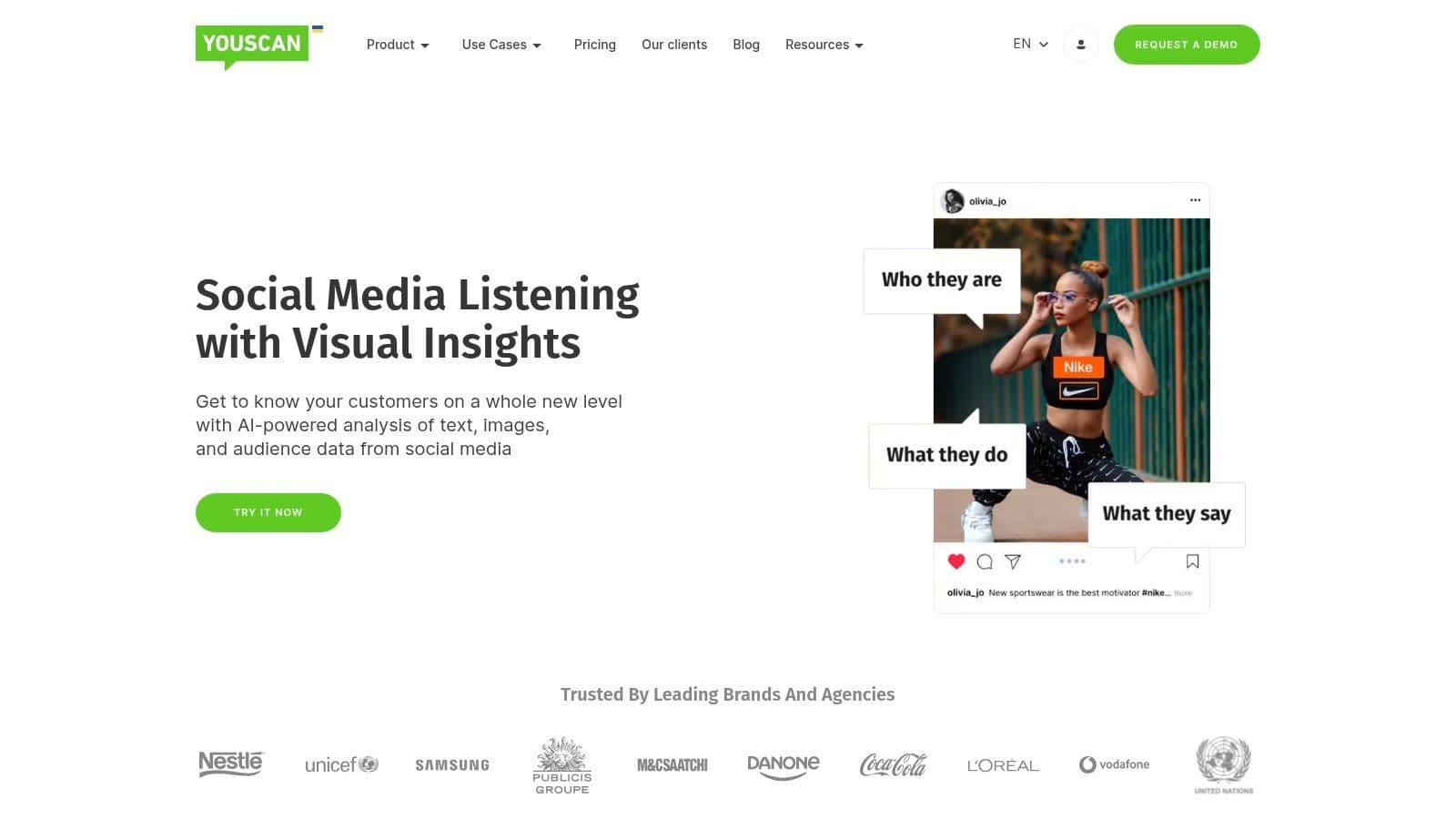
Task: Click olivia_jo's profile avatar
Action: tap(952, 200)
